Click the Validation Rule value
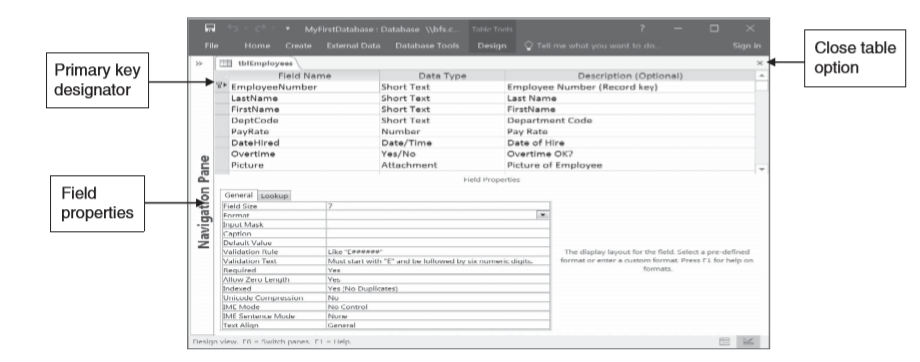Screen dimensions: 920x362 click(x=438, y=252)
